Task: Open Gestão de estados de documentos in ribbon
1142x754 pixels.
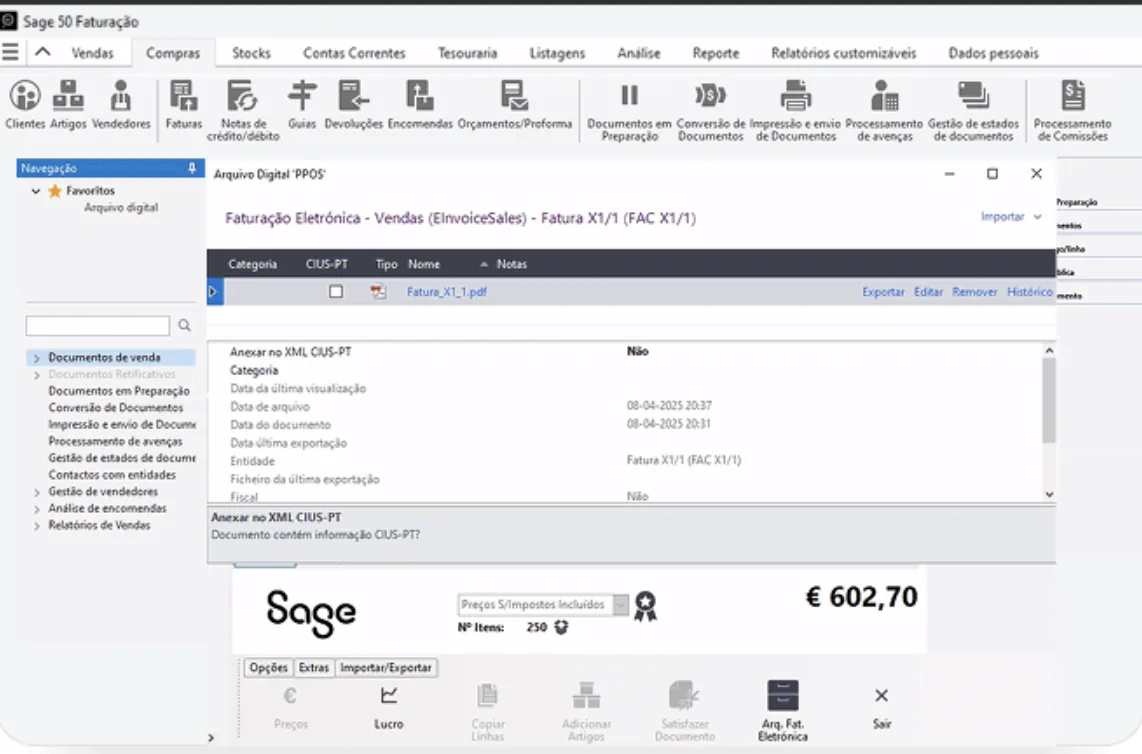Action: click(973, 111)
